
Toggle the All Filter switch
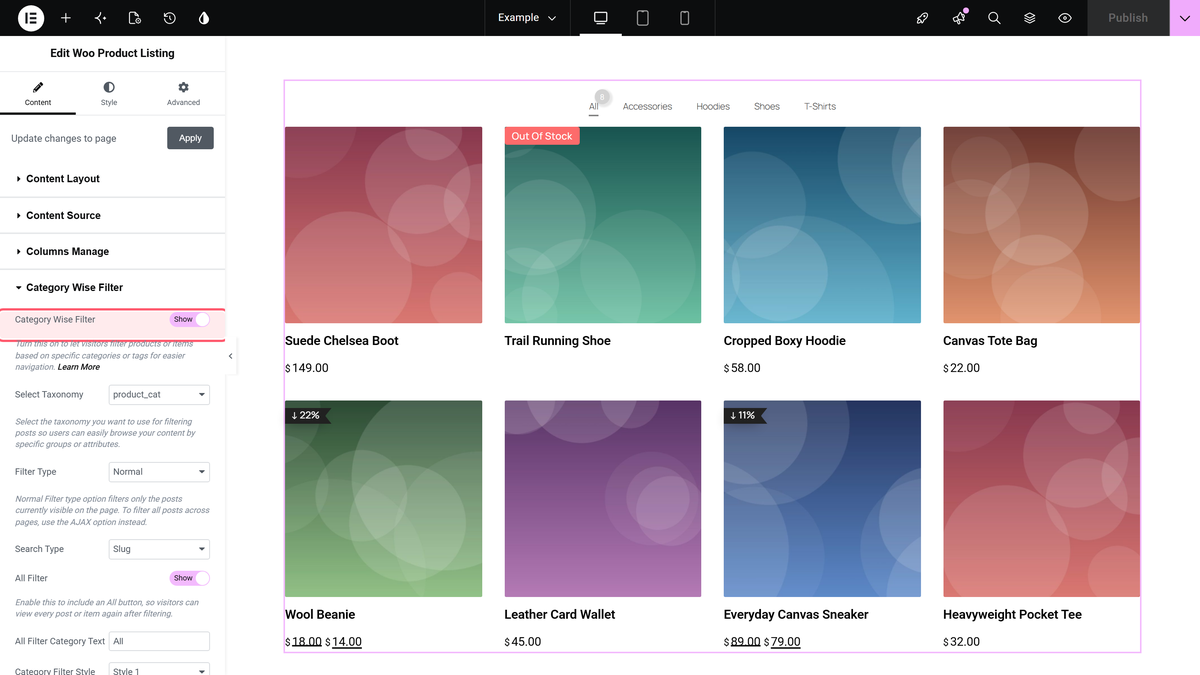click(x=190, y=578)
